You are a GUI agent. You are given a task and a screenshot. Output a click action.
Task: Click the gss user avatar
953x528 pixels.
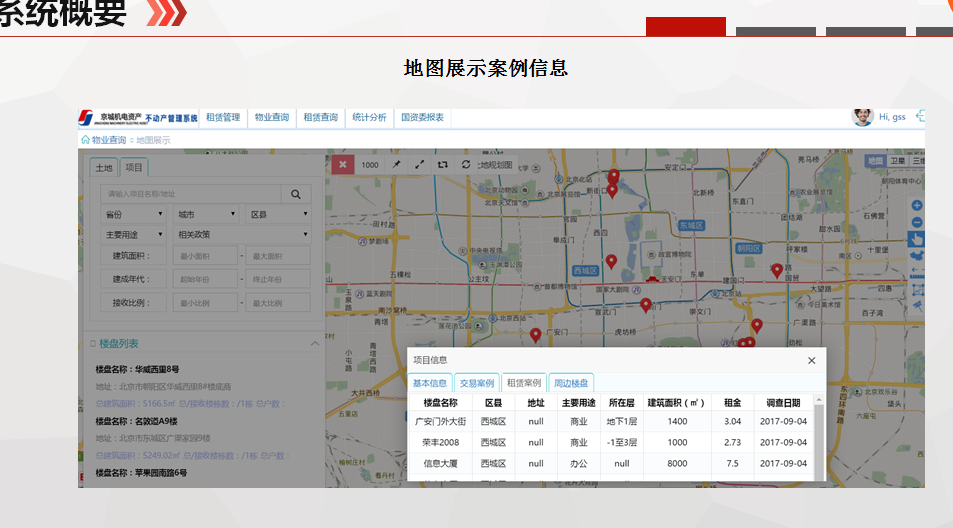pos(862,117)
